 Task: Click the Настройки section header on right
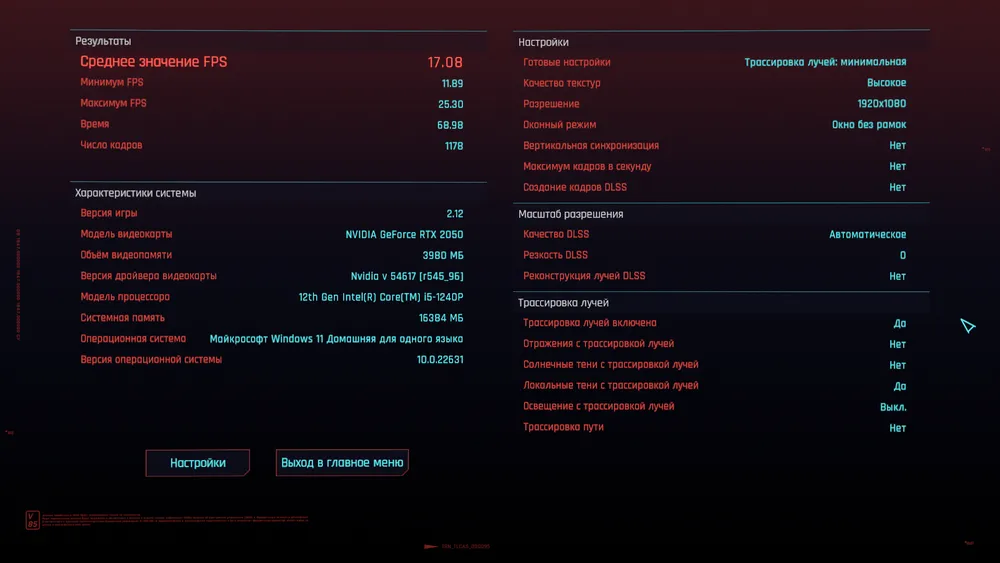click(x=543, y=42)
